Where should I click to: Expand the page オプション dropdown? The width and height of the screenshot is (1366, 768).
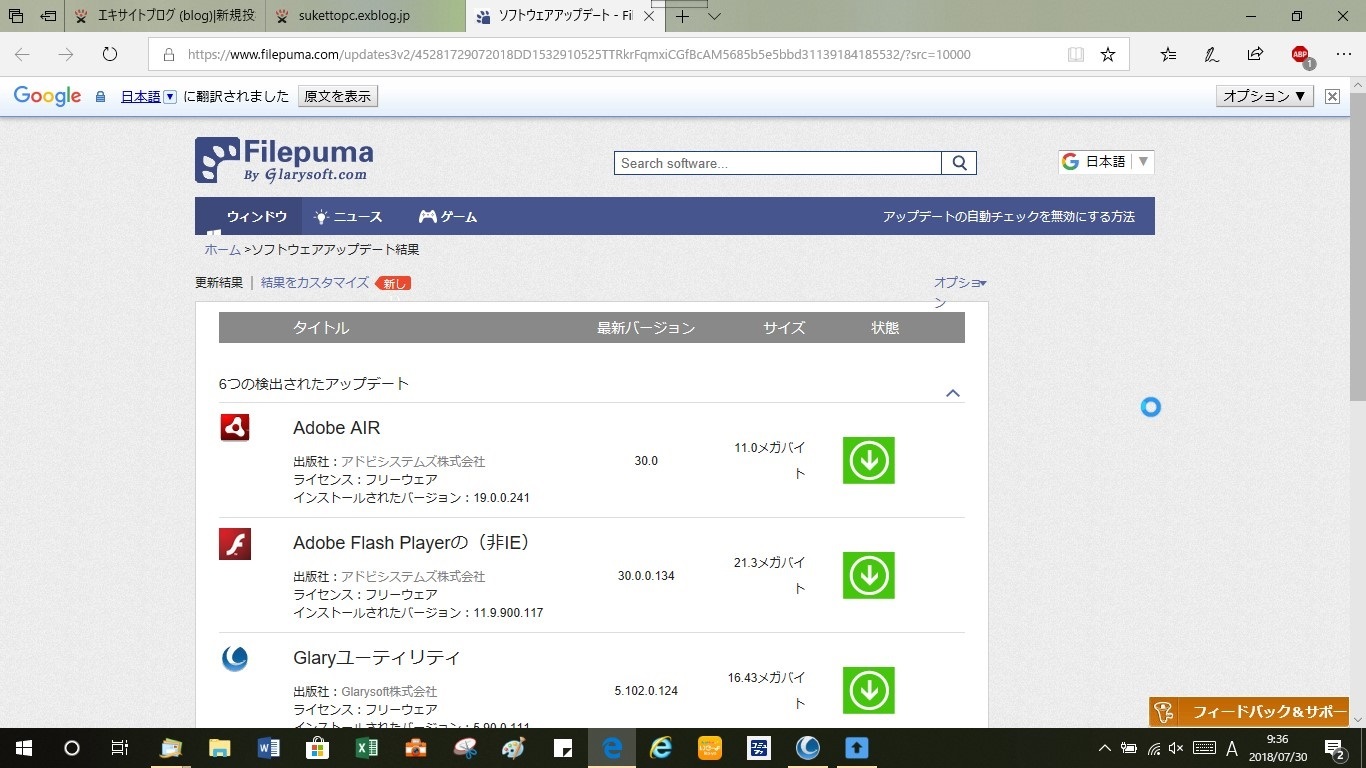tap(960, 291)
